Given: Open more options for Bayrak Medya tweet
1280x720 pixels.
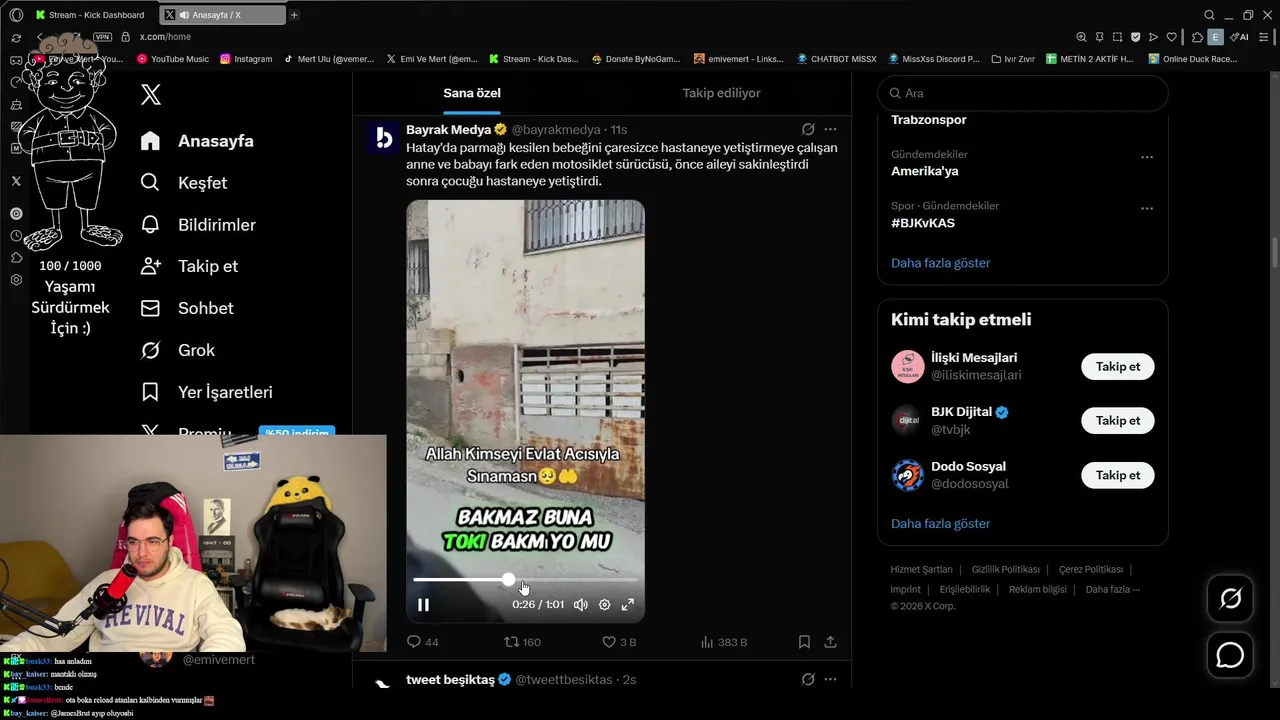Looking at the screenshot, I should point(830,129).
